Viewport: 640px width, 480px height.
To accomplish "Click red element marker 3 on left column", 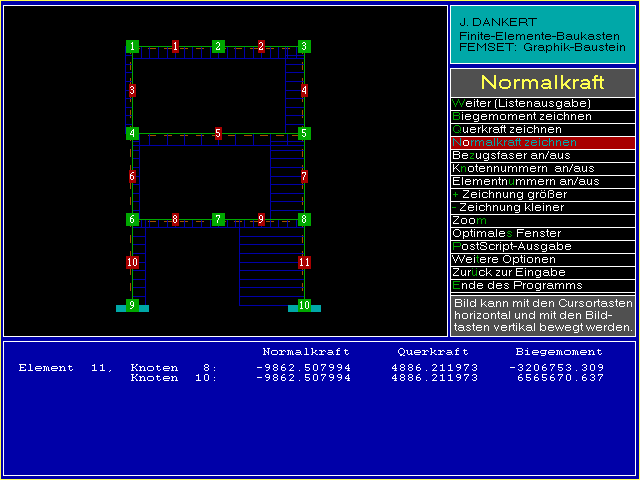I will (132, 90).
